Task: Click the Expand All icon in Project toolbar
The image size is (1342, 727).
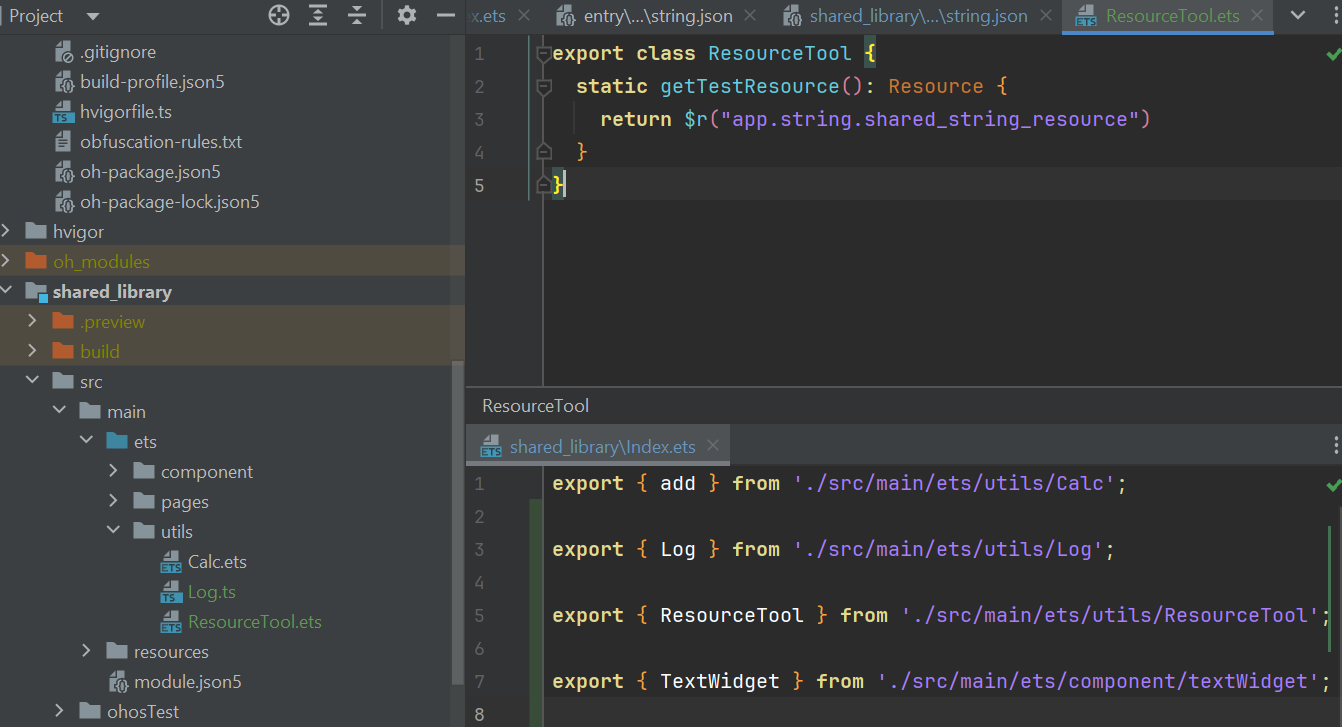Action: [318, 15]
